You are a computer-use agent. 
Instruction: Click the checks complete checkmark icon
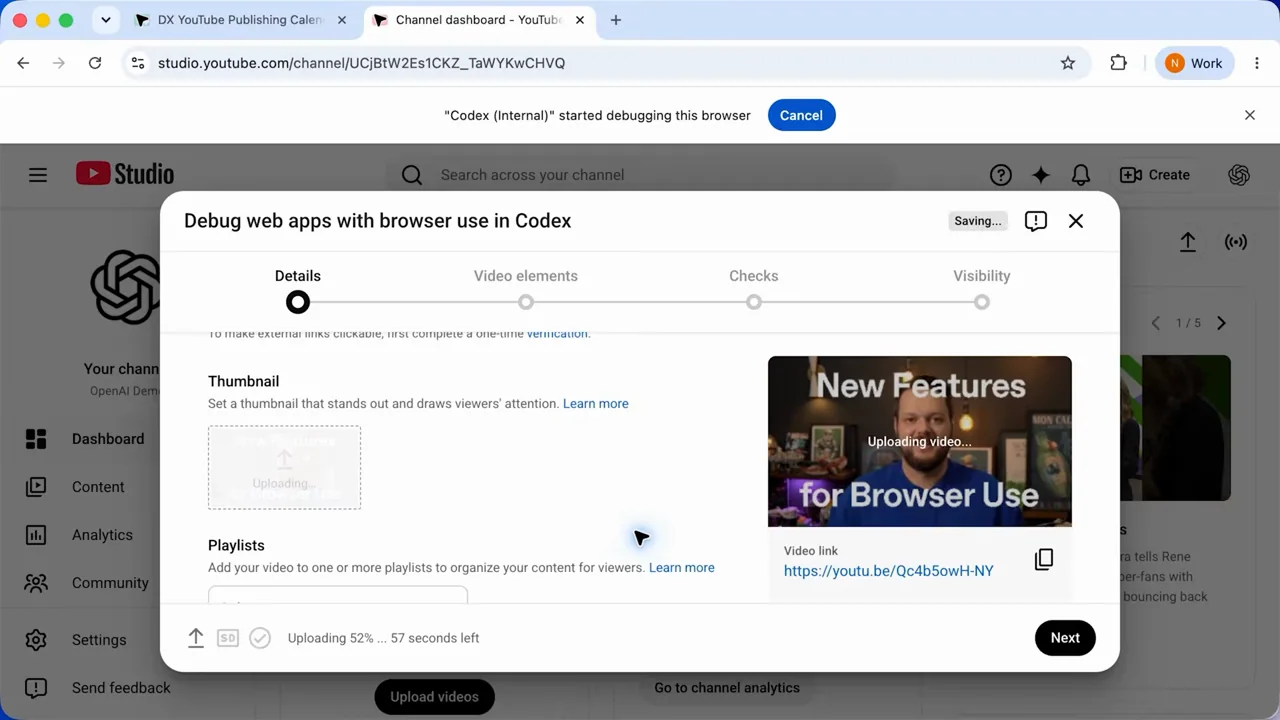point(260,638)
